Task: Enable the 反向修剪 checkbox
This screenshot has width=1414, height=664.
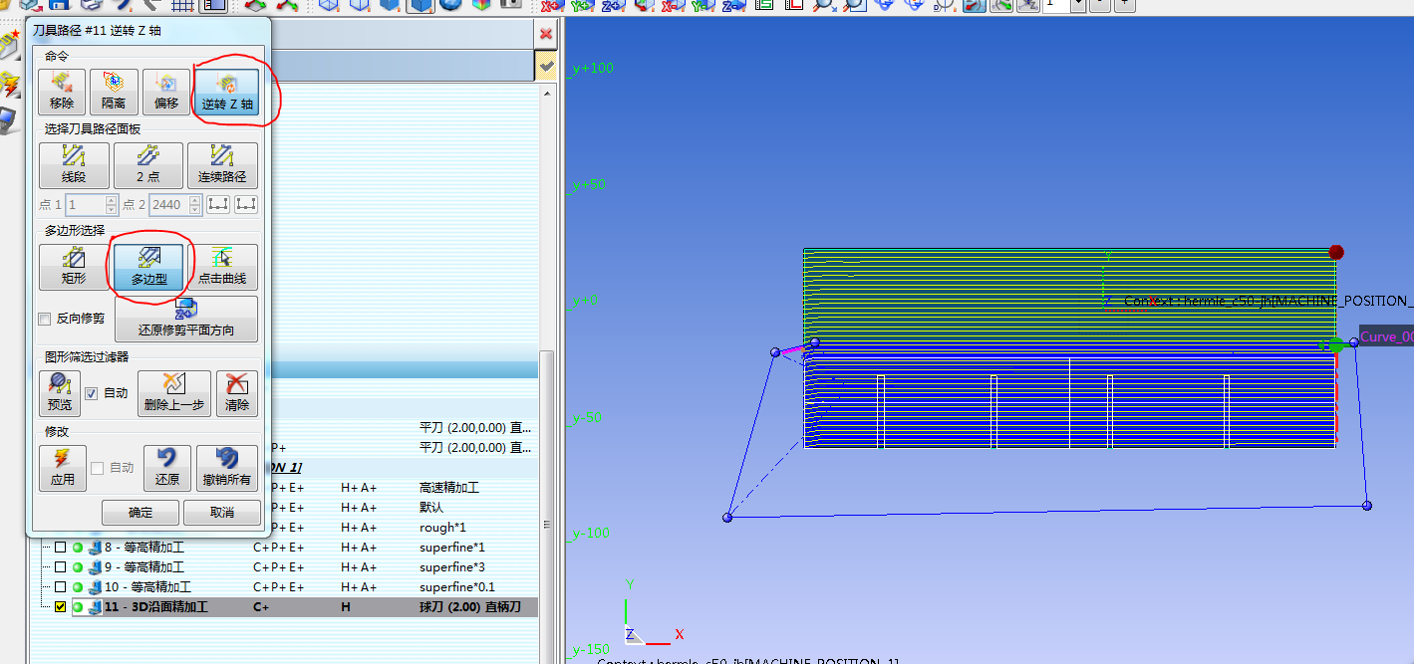Action: (x=45, y=319)
